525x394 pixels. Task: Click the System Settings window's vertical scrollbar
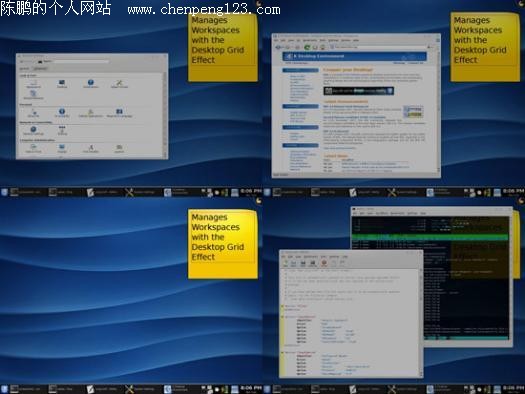pyautogui.click(x=165, y=114)
